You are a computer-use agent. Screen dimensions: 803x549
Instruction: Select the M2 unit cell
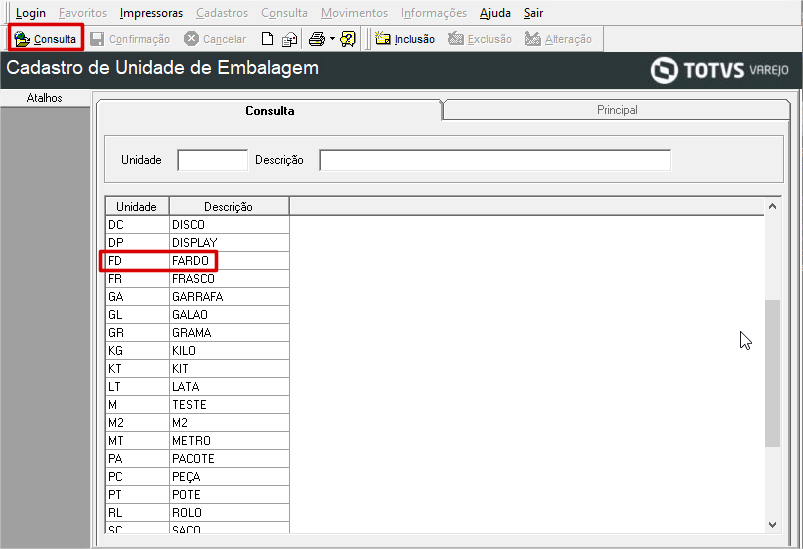(x=137, y=423)
